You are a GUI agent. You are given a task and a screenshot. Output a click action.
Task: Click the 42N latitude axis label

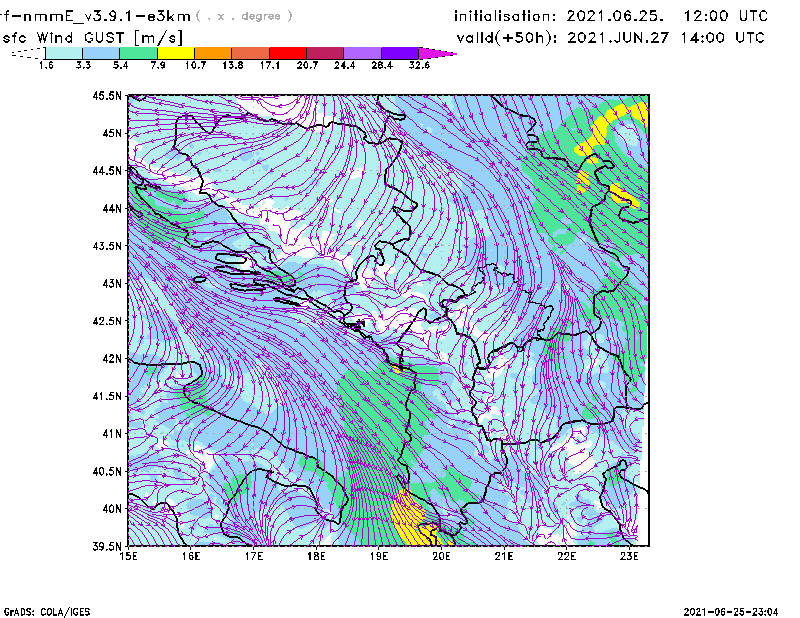point(110,359)
